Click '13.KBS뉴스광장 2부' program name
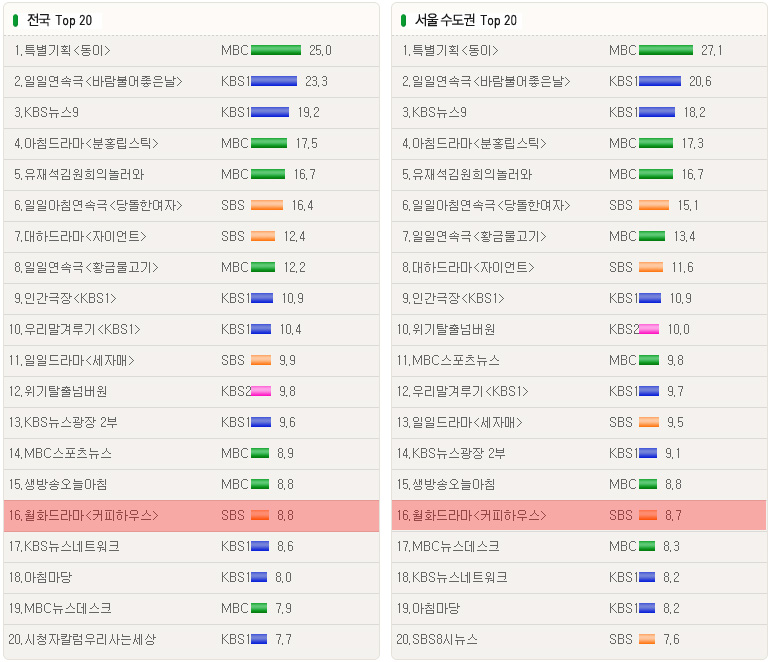Image resolution: width=774 pixels, height=662 pixels. [x=63, y=423]
